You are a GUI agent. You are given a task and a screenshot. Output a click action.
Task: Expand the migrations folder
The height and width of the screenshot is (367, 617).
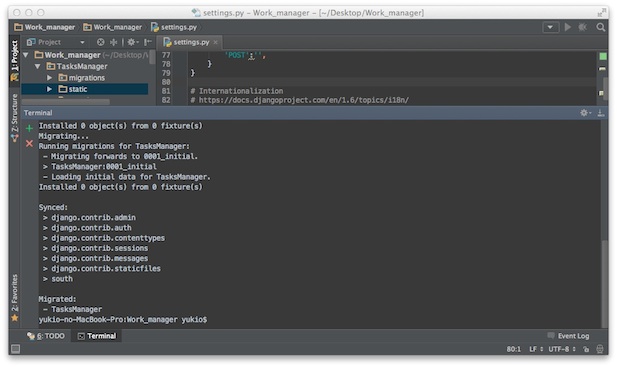pos(50,78)
